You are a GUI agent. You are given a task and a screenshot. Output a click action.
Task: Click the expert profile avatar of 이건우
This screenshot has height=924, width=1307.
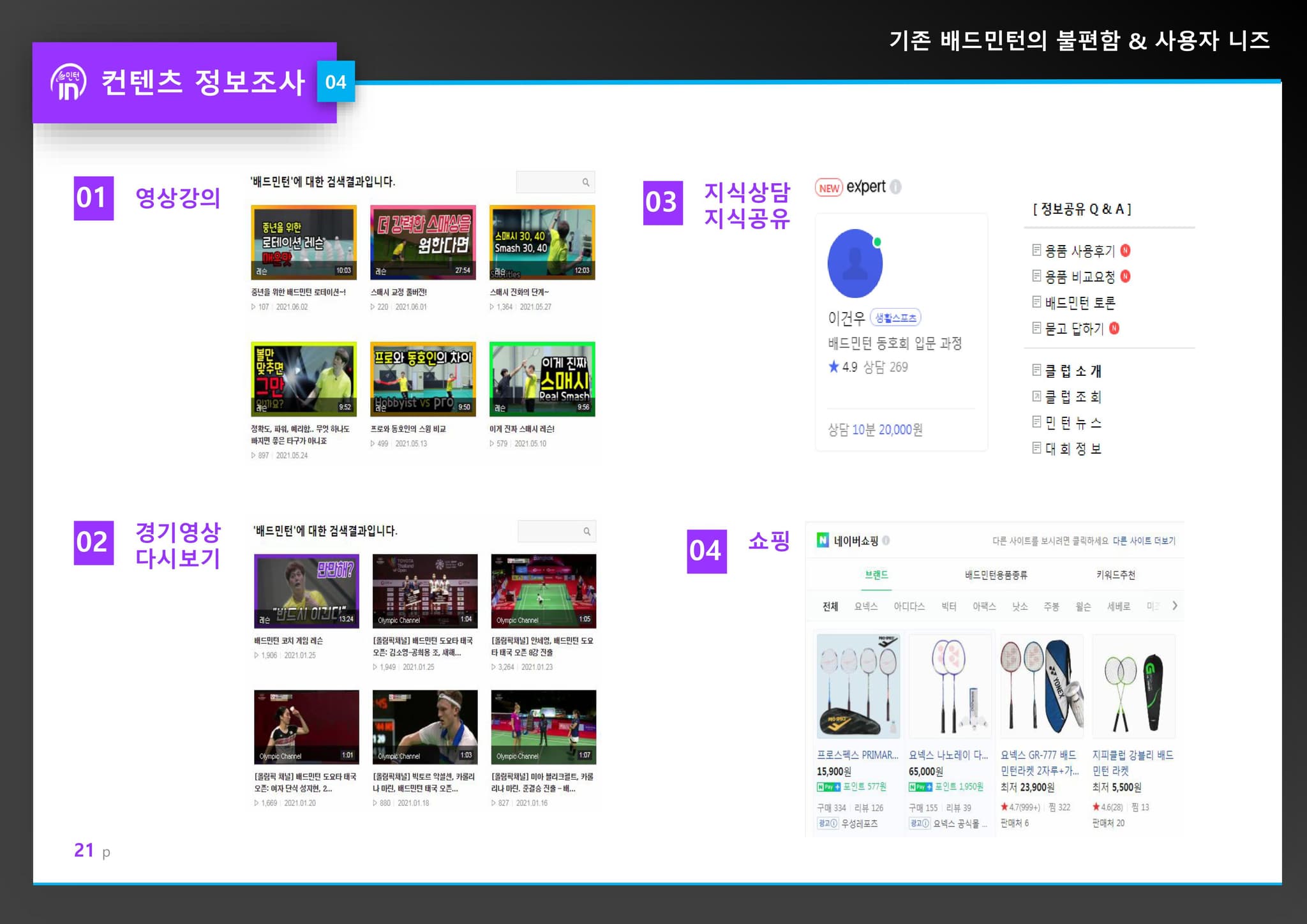[855, 264]
